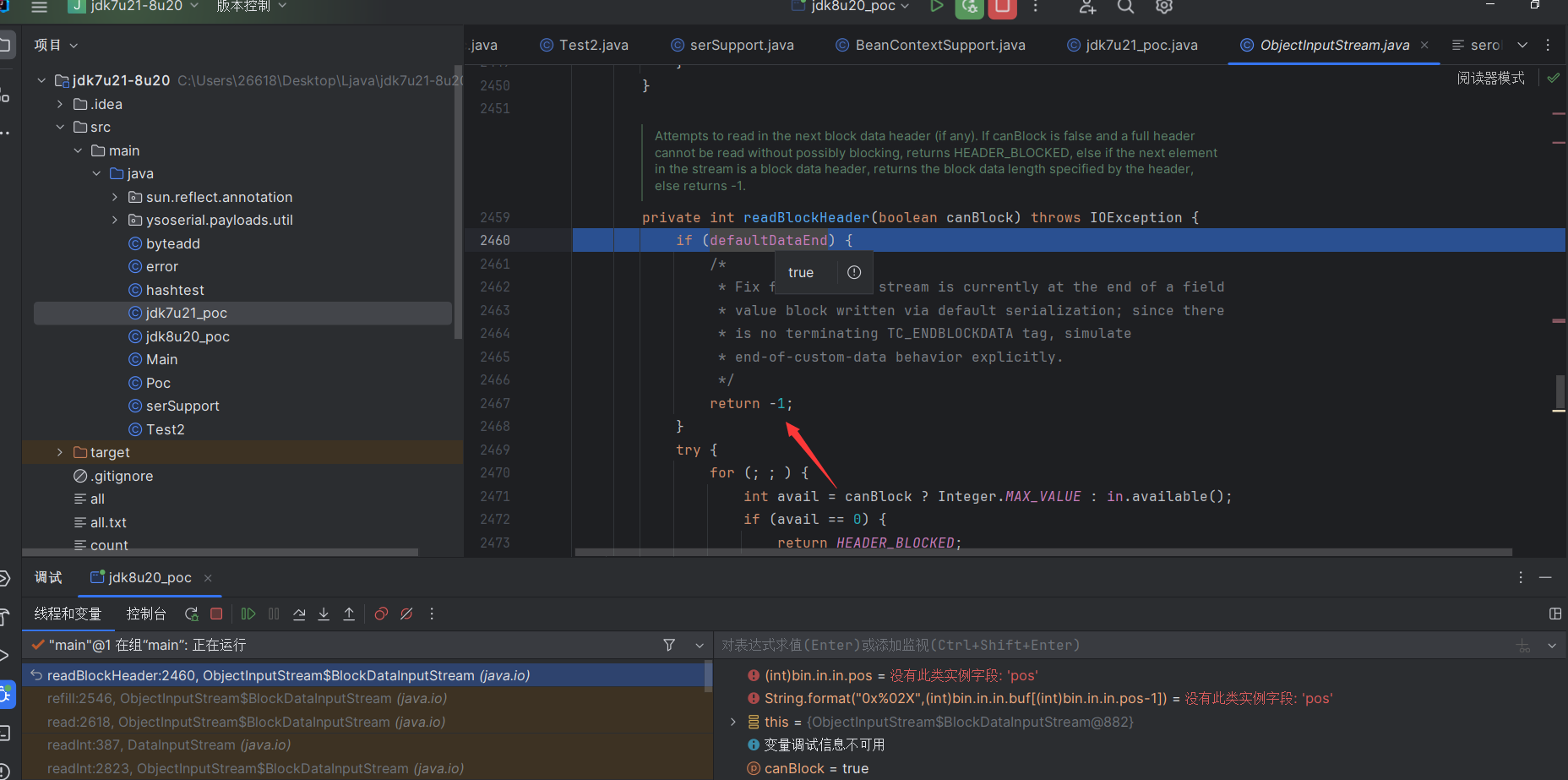Screen dimensions: 1568x780
Task: Open debug tool window options menu
Action: point(1521,577)
